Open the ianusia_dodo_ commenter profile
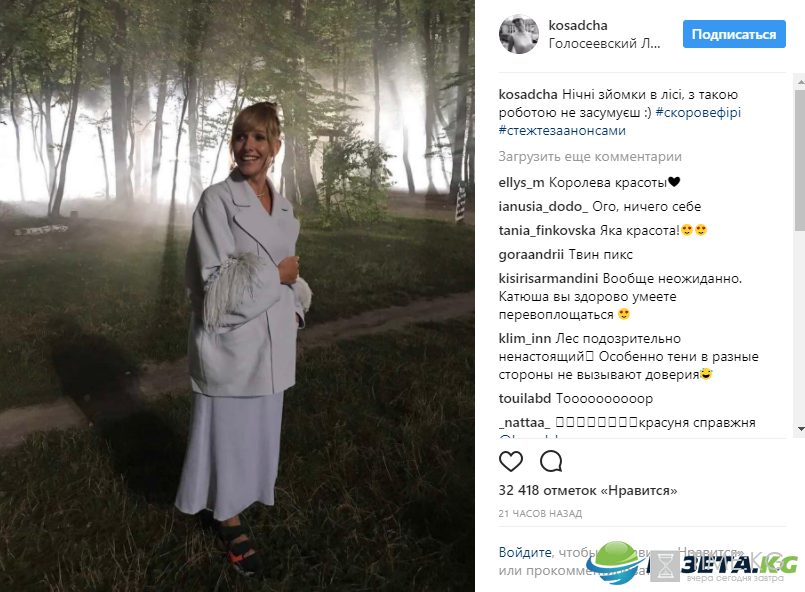Viewport: 805px width, 592px height. click(x=543, y=206)
